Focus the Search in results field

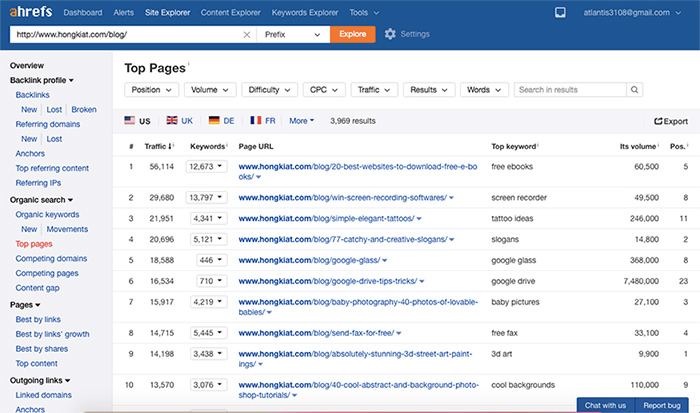[x=570, y=90]
